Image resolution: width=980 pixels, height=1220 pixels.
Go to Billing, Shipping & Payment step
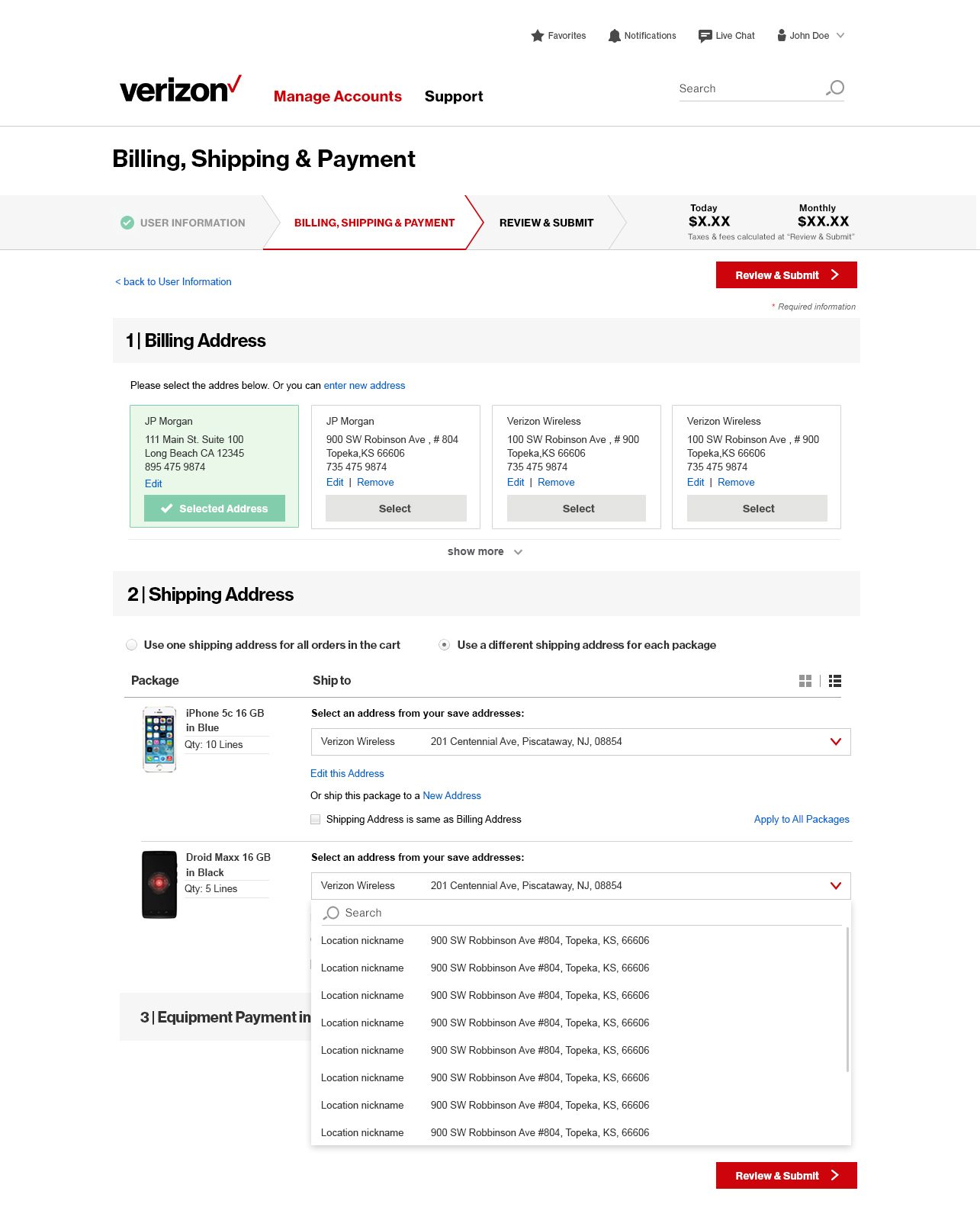pos(374,223)
